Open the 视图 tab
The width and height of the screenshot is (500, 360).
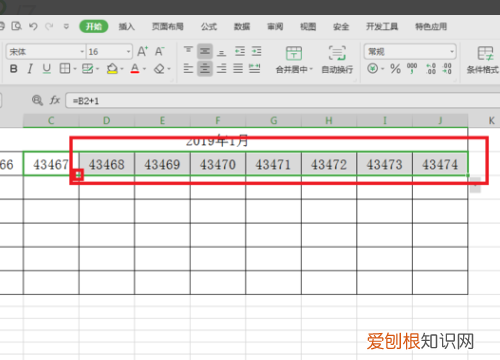point(308,26)
